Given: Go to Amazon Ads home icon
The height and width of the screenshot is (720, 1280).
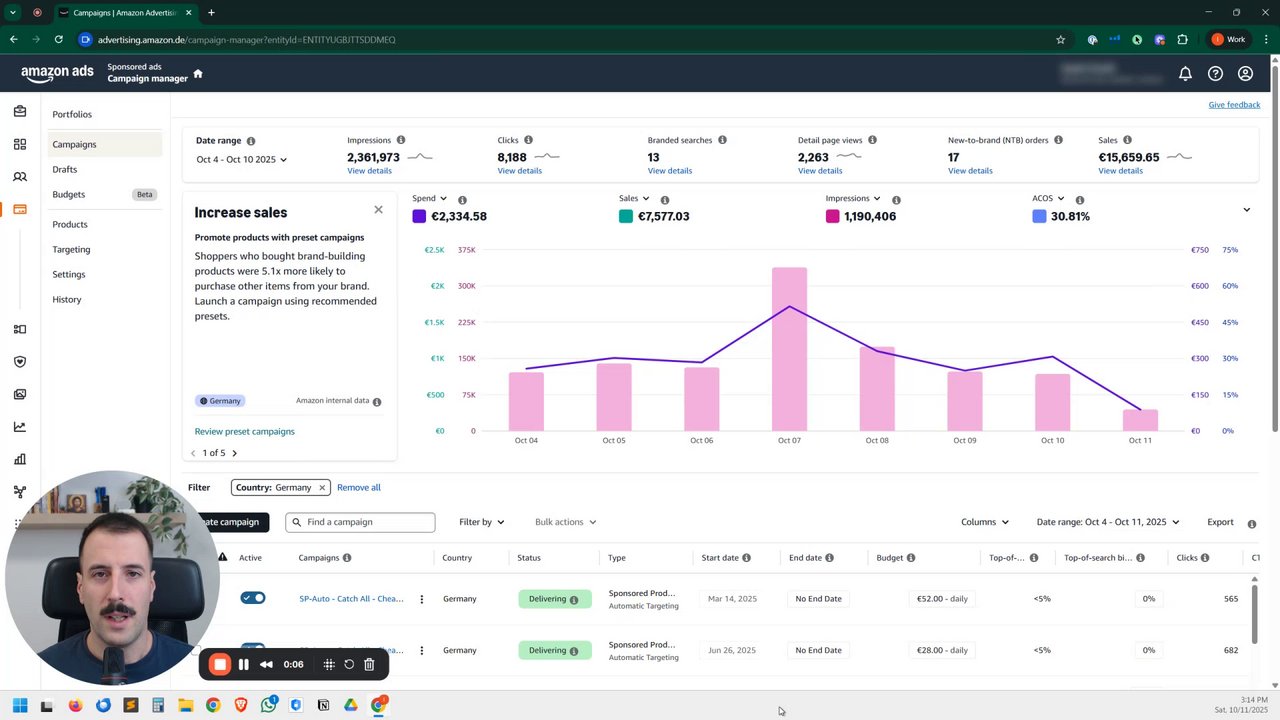Looking at the screenshot, I should [198, 73].
